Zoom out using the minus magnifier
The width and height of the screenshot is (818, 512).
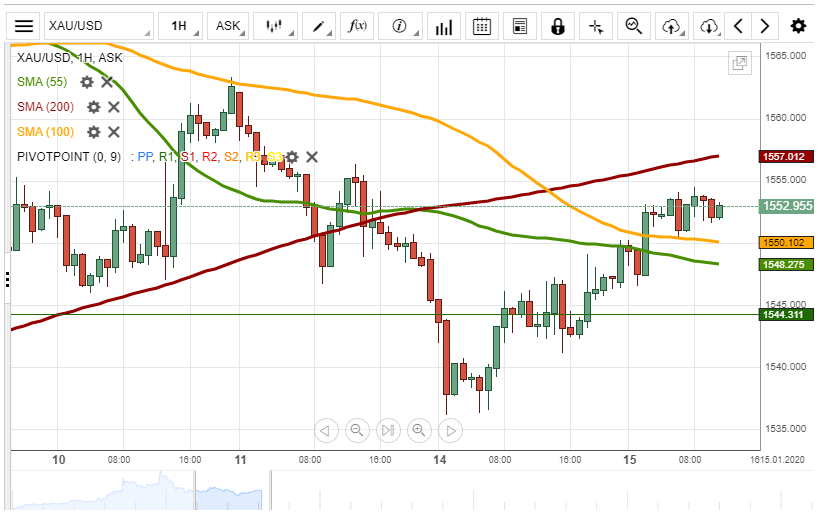click(357, 431)
